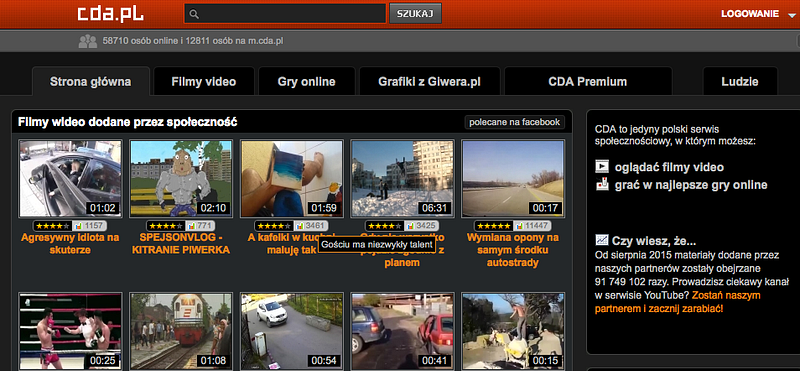Click the polecane na facebook button

[x=515, y=122]
